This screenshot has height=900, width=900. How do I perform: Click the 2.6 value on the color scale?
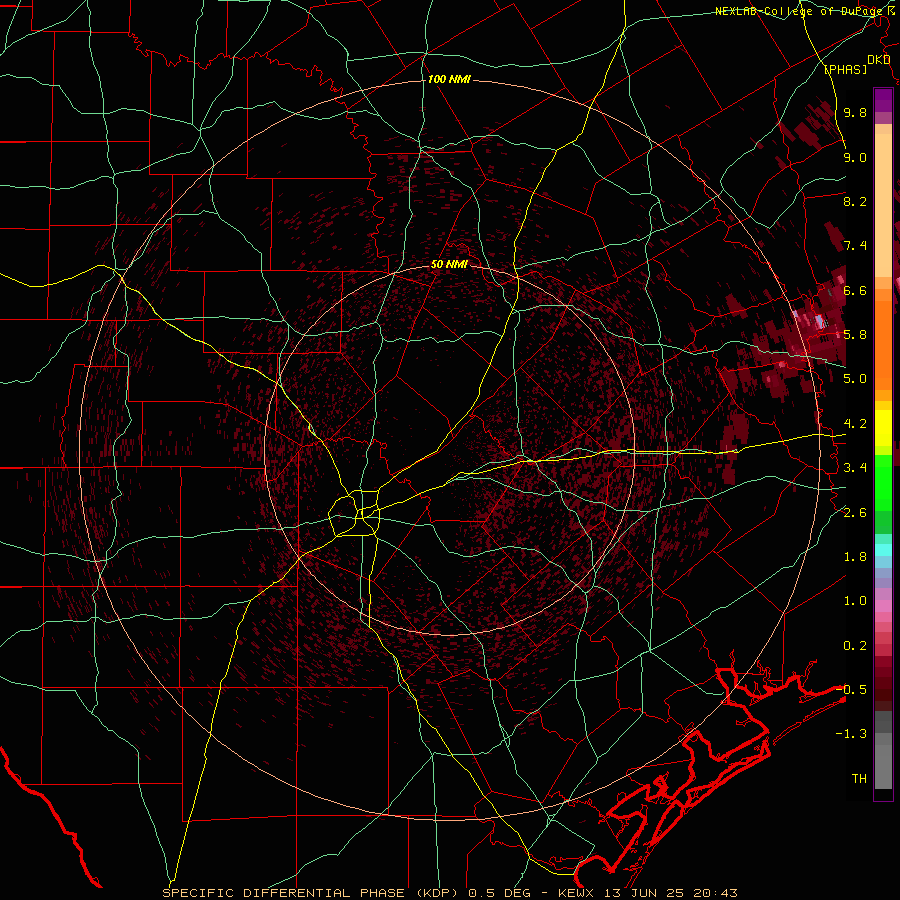click(855, 513)
